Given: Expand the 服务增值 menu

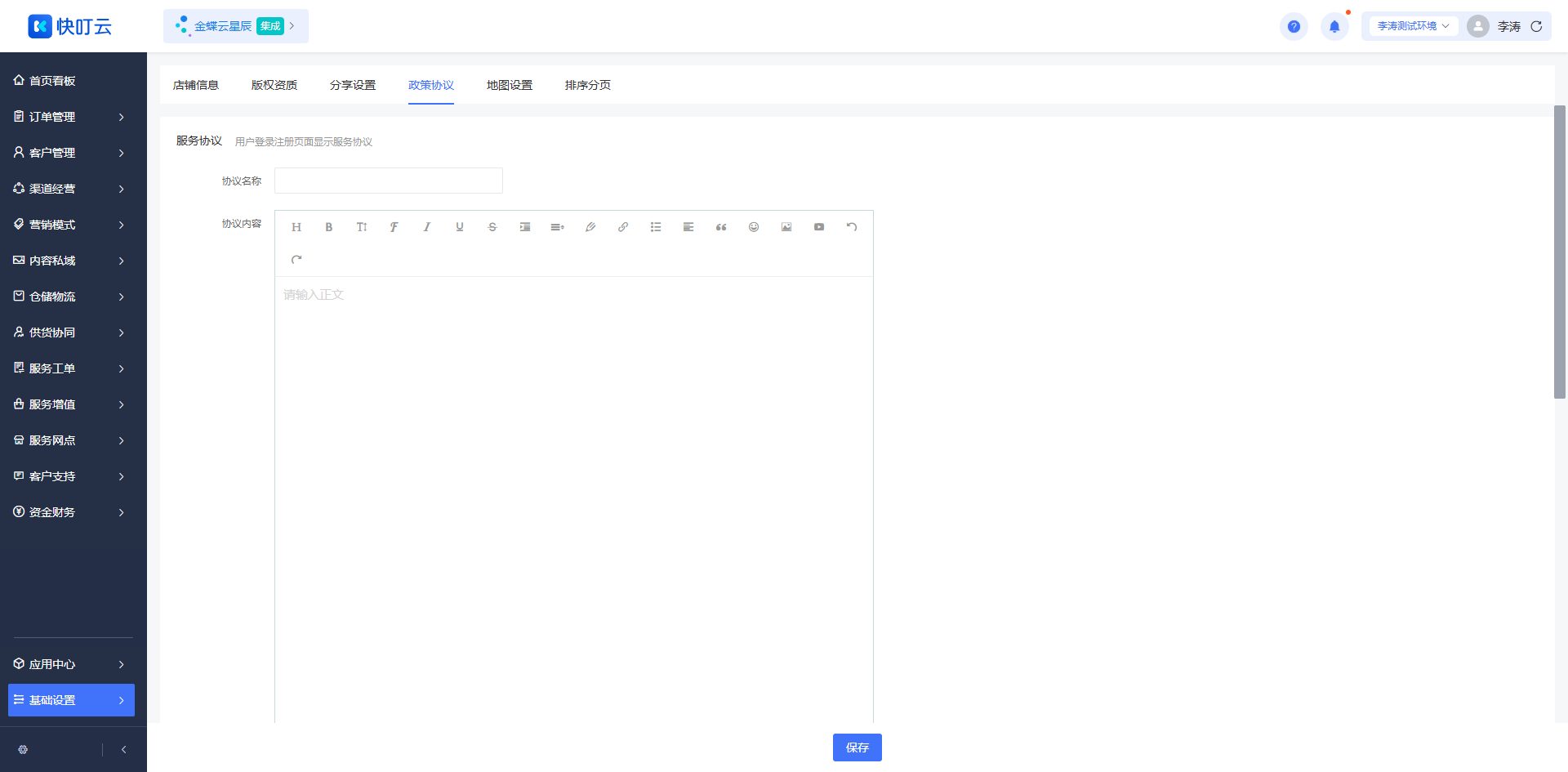Looking at the screenshot, I should click(x=71, y=404).
